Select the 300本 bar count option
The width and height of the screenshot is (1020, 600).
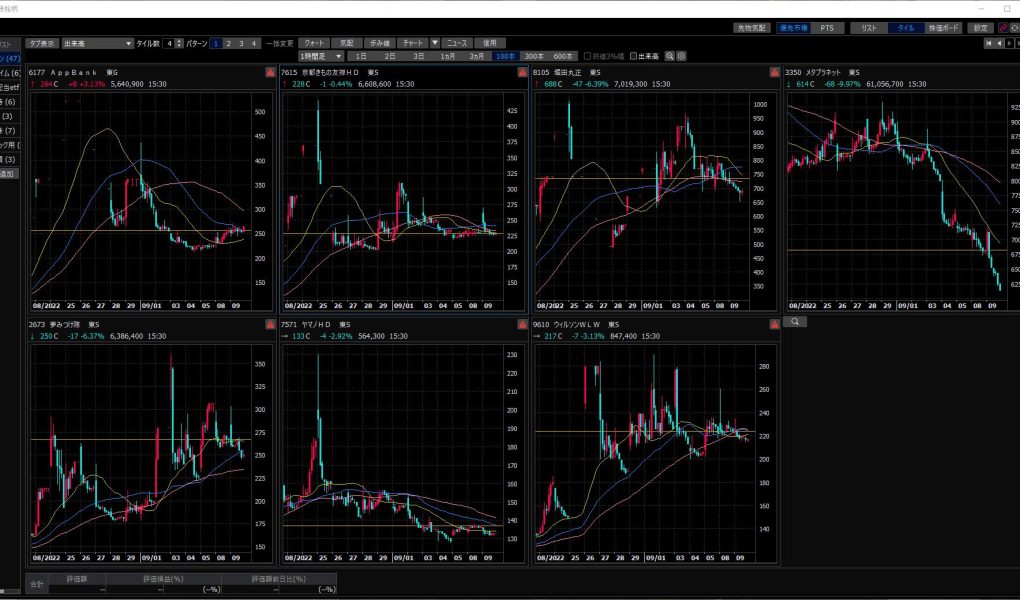(x=534, y=56)
